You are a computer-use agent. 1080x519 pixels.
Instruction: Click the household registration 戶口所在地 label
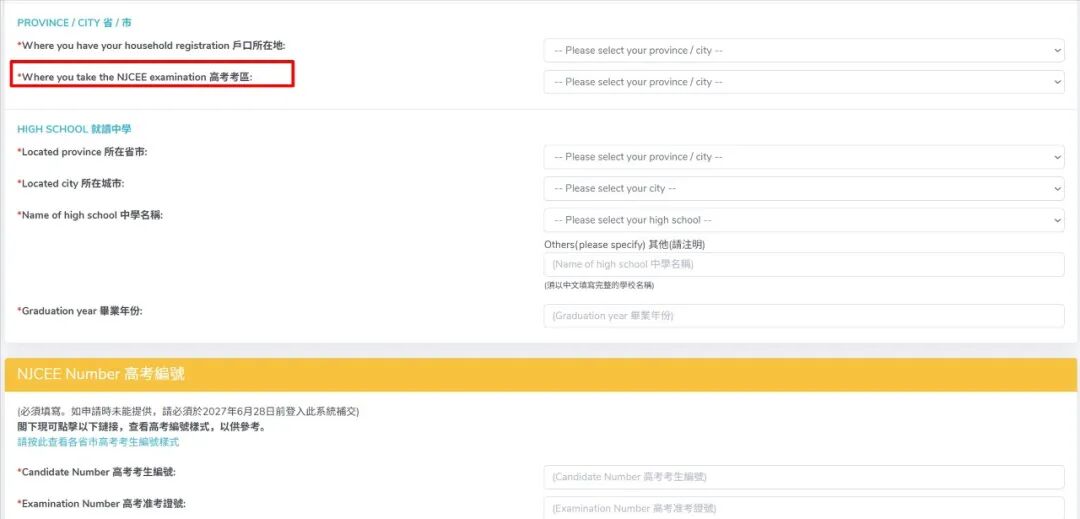152,45
